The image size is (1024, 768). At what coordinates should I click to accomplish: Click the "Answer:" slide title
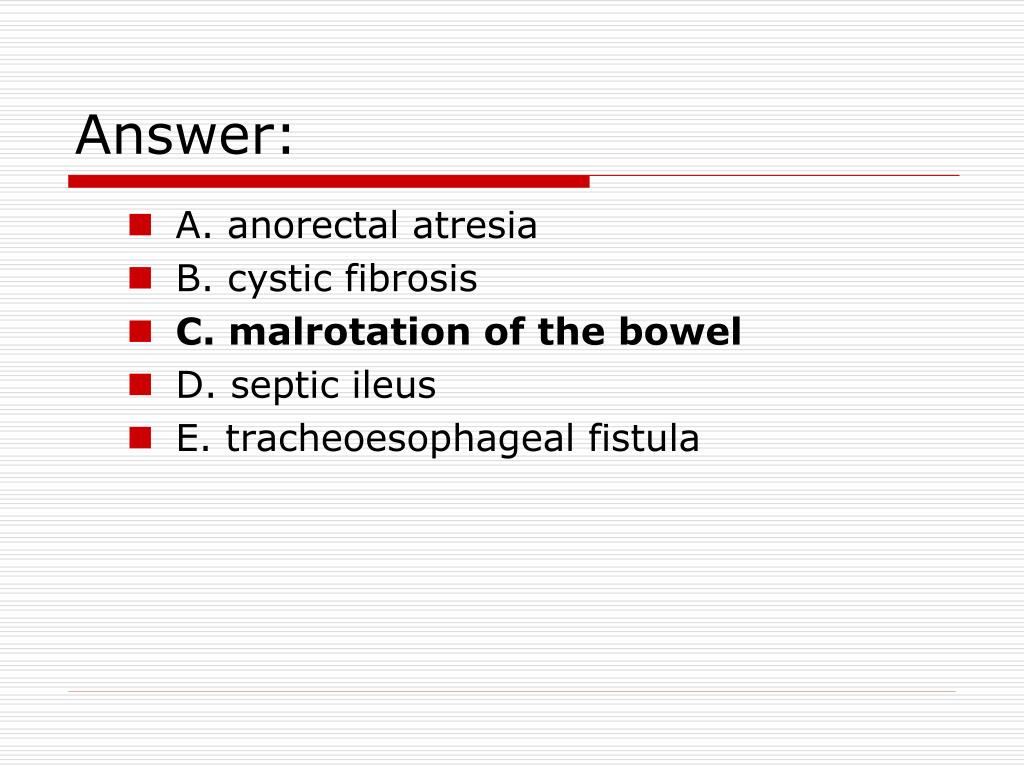click(184, 135)
